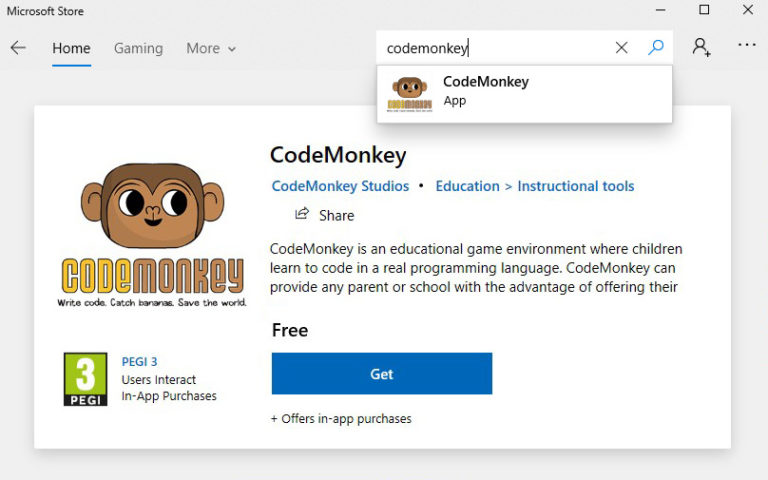This screenshot has width=768, height=480.
Task: Click the back arrow icon
Action: 18,48
